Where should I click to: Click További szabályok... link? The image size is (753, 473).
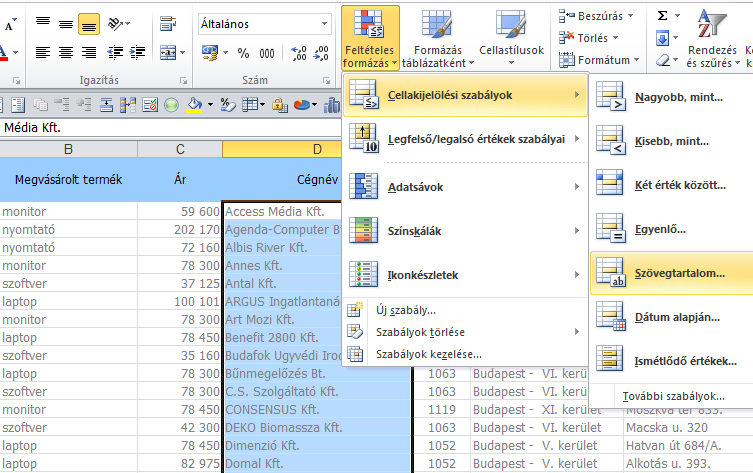pos(673,397)
